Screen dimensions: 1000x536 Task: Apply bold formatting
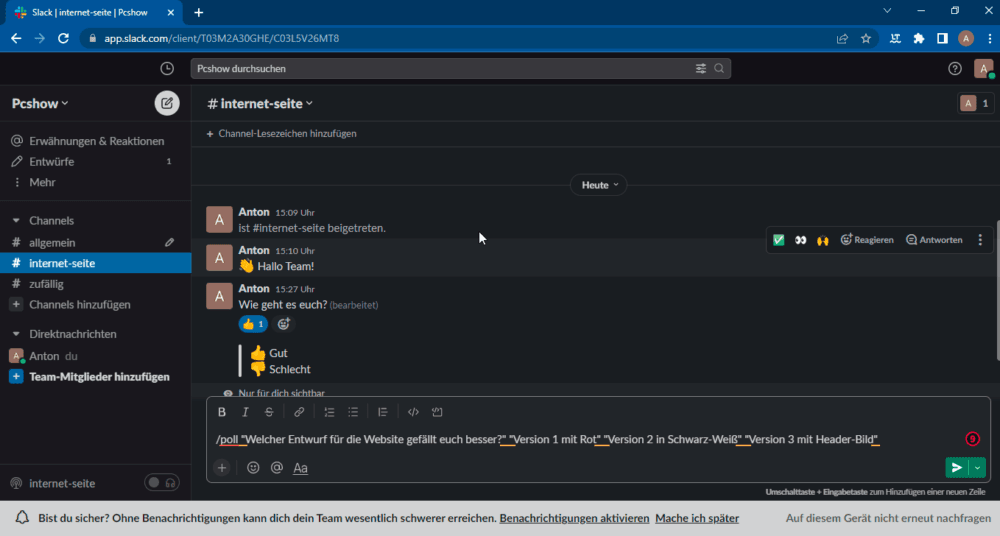pyautogui.click(x=221, y=412)
